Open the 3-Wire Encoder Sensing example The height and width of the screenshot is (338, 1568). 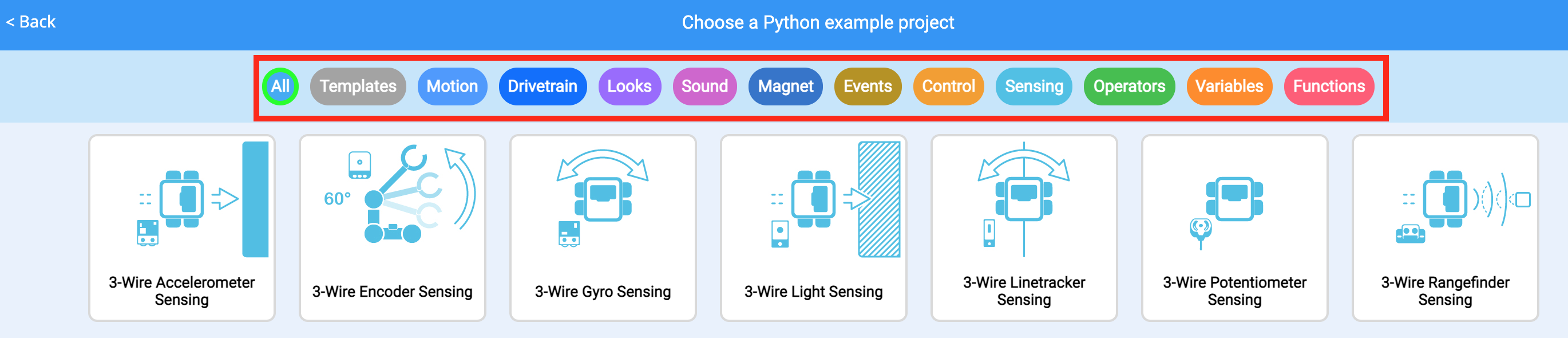392,229
